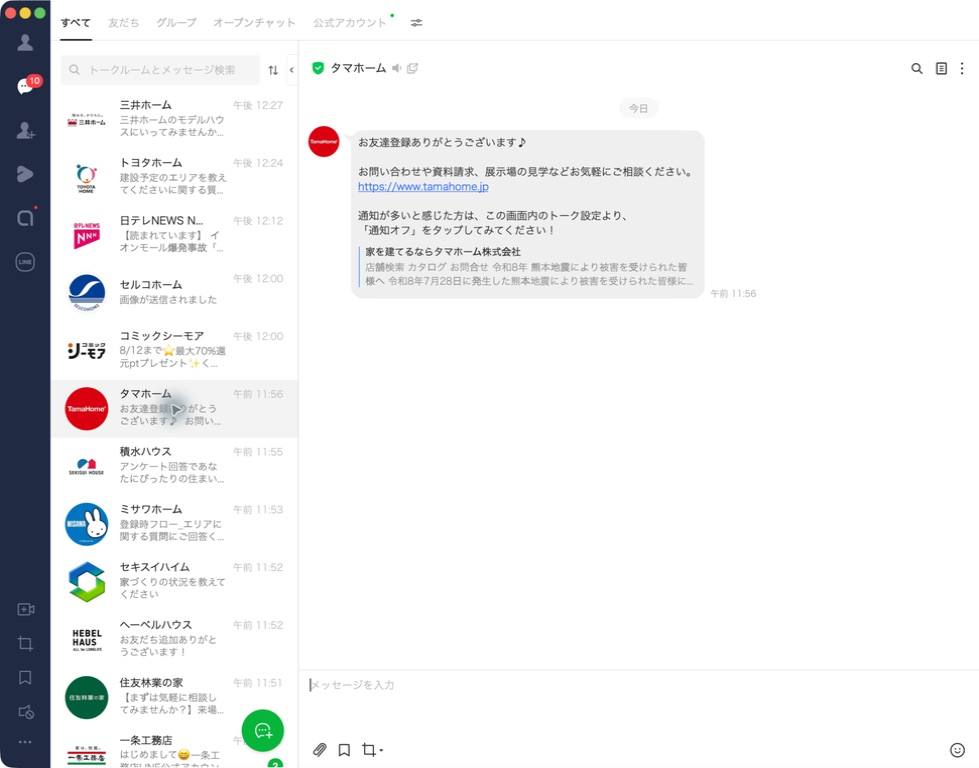The image size is (979, 768).
Task: Open the セルコホーム chat
Action: 174,292
